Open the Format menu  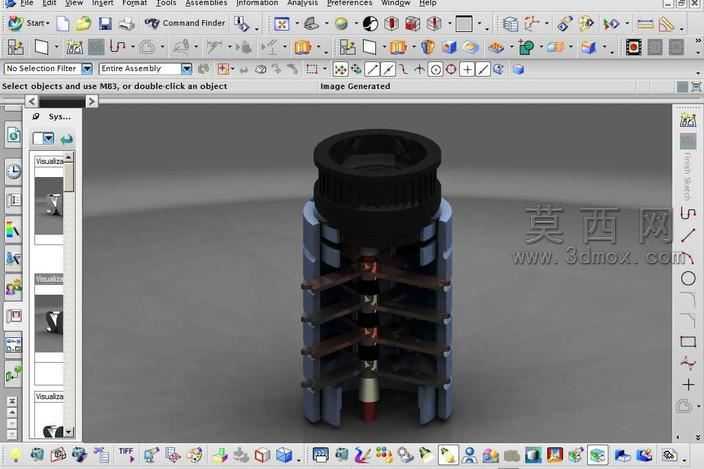point(134,3)
